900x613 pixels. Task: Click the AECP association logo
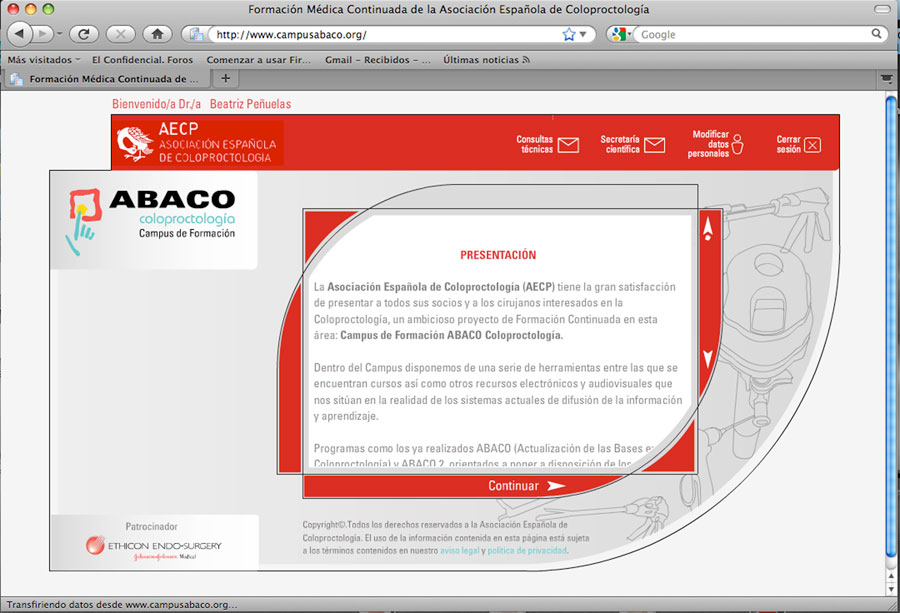197,142
